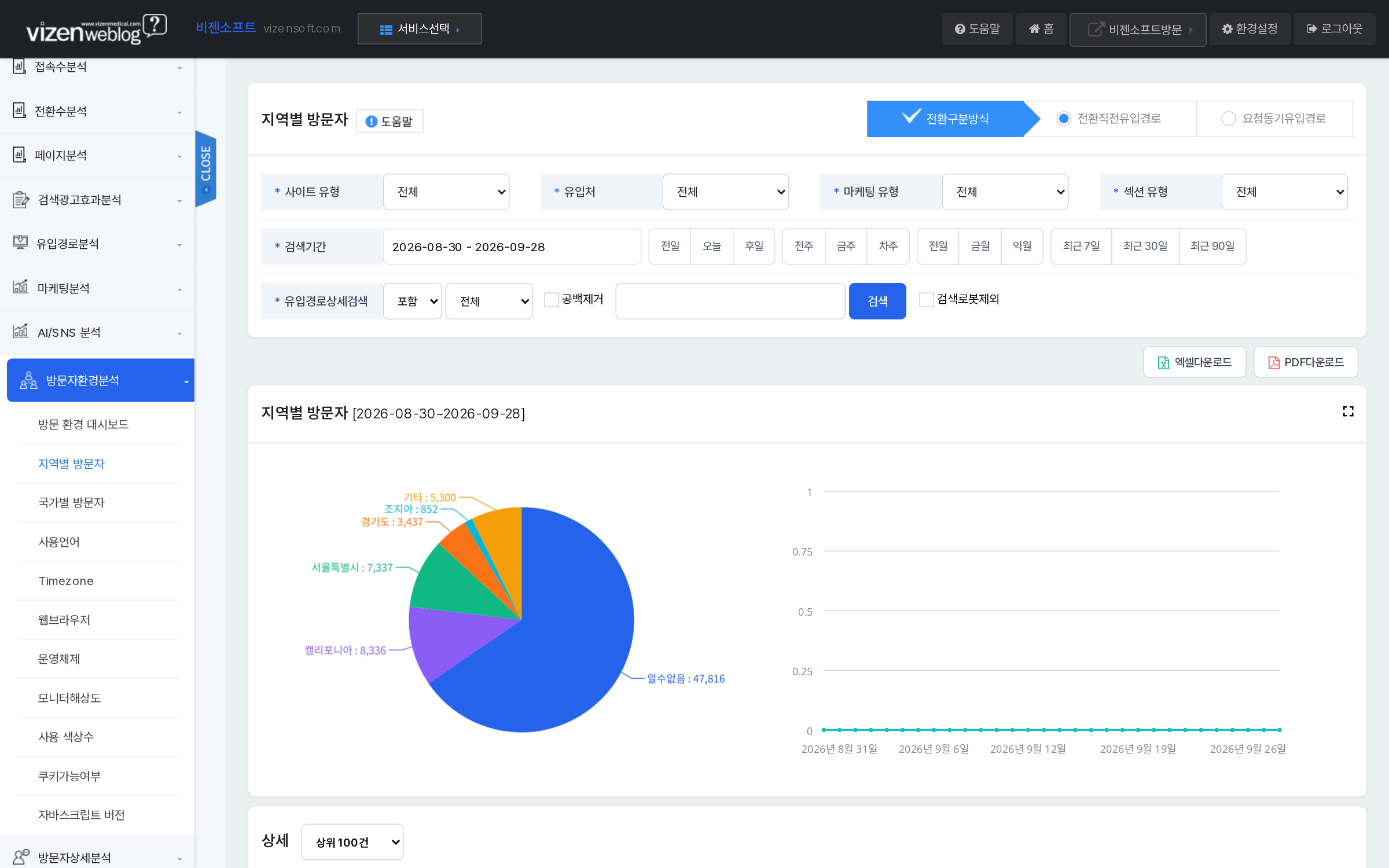Open 국가별 방문자 in the sidebar
The image size is (1389, 868).
pos(71,502)
